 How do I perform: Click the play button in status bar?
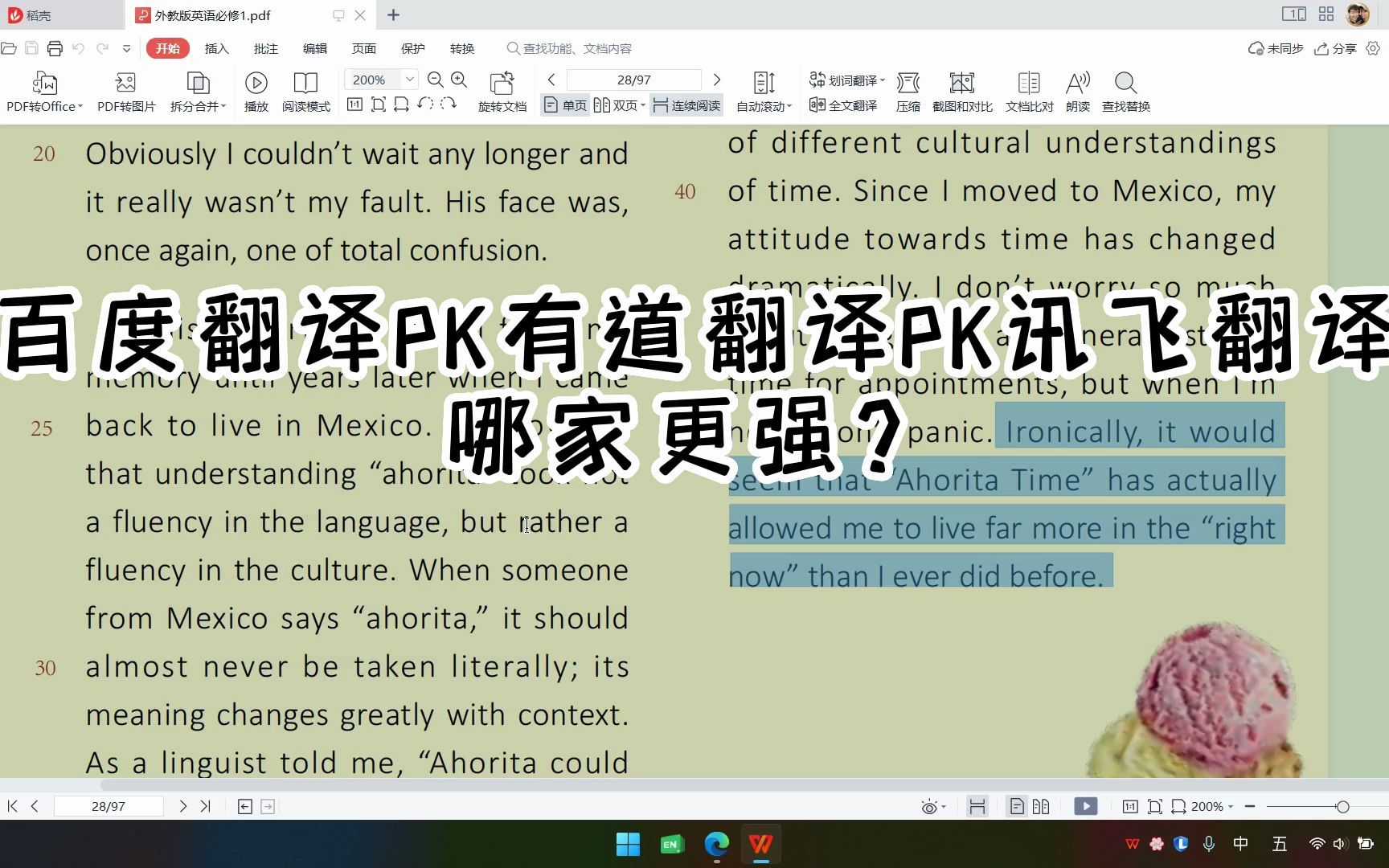pyautogui.click(x=1085, y=806)
